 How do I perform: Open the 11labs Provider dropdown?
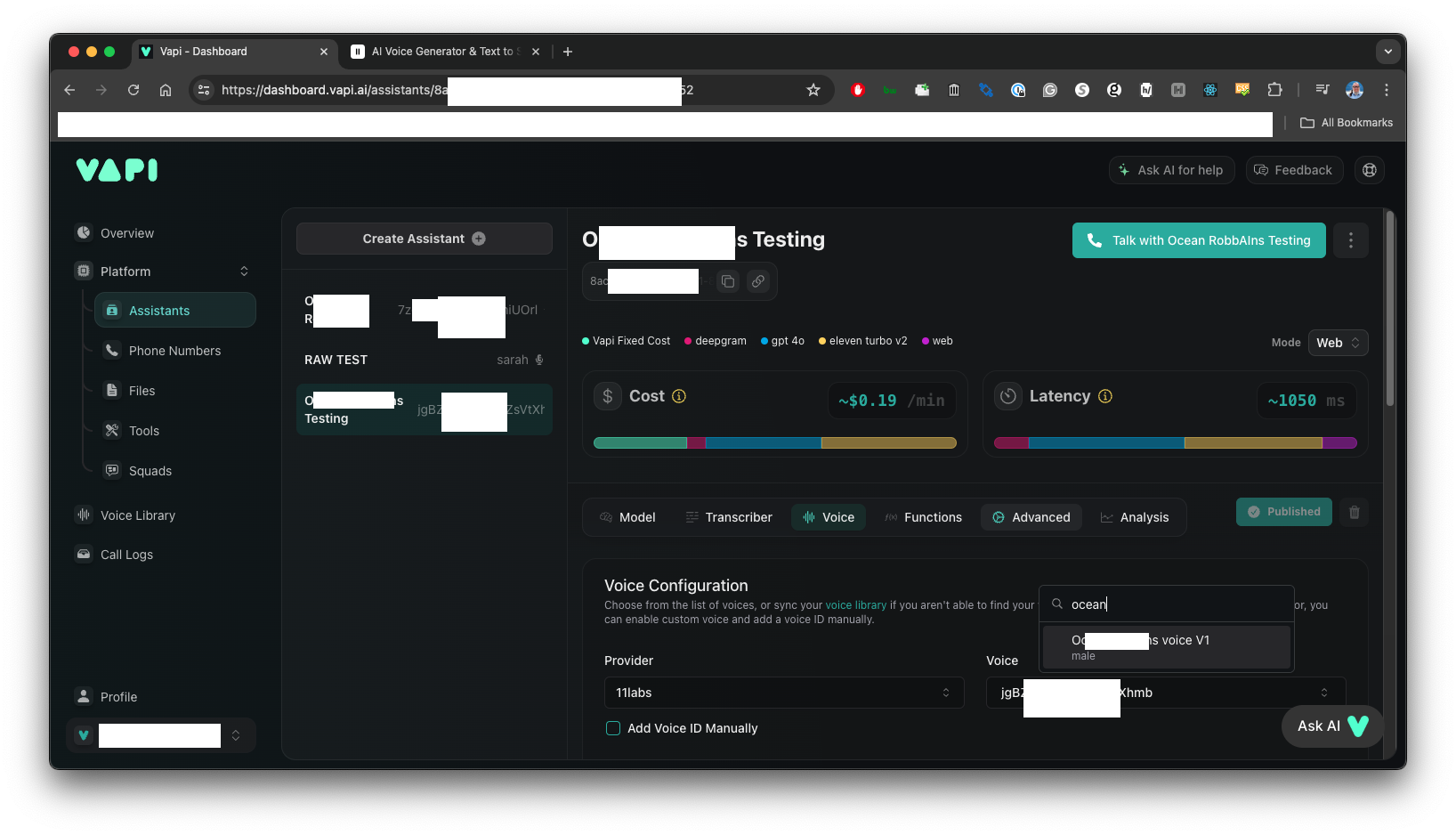click(784, 693)
